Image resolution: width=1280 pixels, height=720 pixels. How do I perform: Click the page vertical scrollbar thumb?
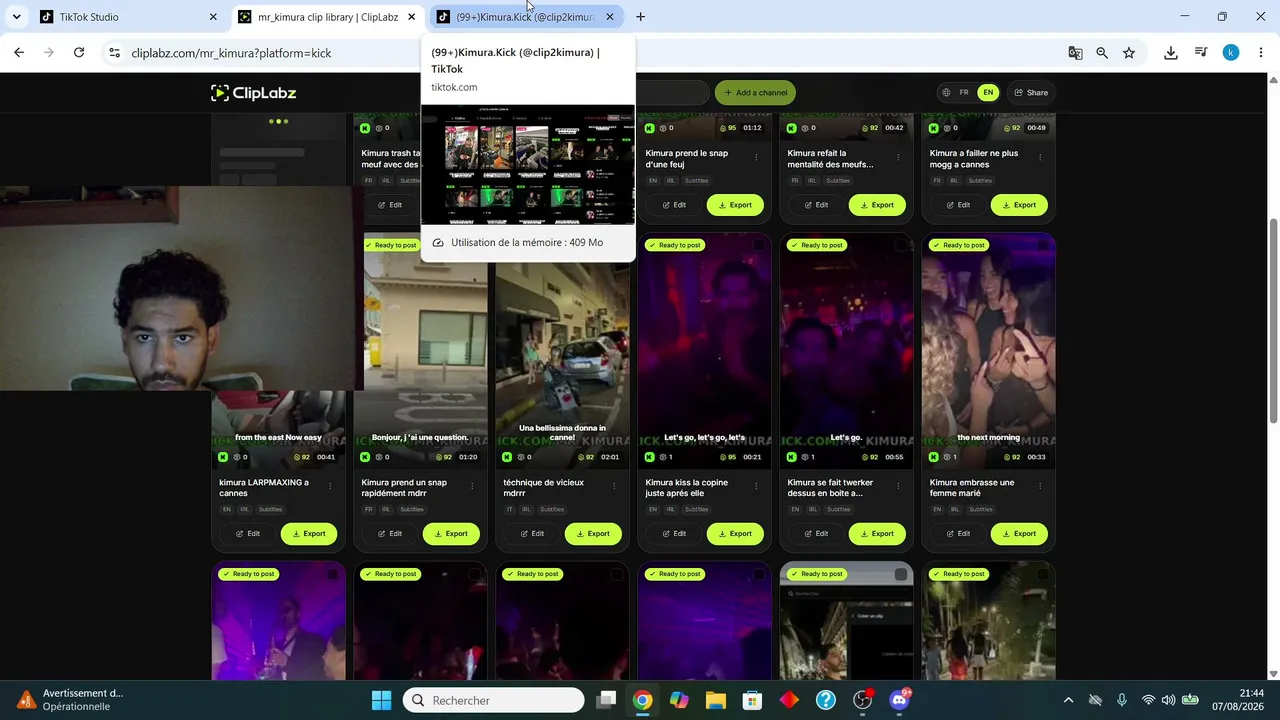1273,320
